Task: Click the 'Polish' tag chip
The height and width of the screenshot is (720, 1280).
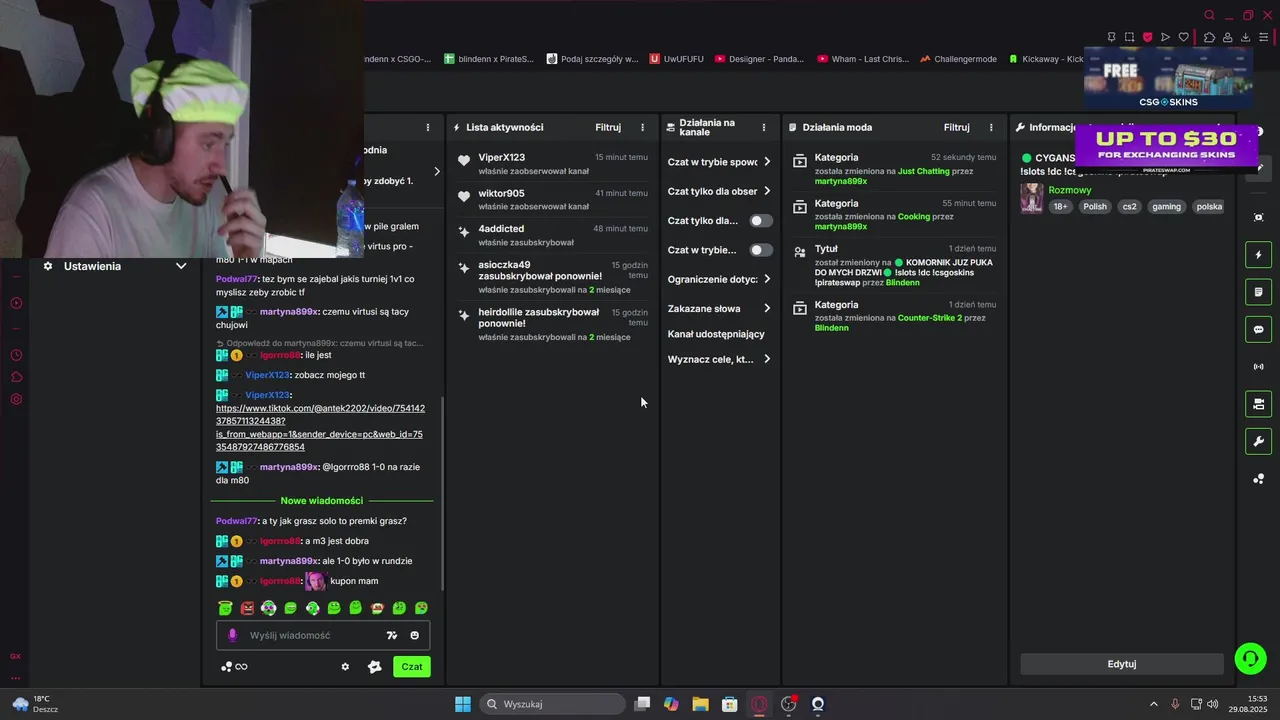Action: pyautogui.click(x=1095, y=207)
